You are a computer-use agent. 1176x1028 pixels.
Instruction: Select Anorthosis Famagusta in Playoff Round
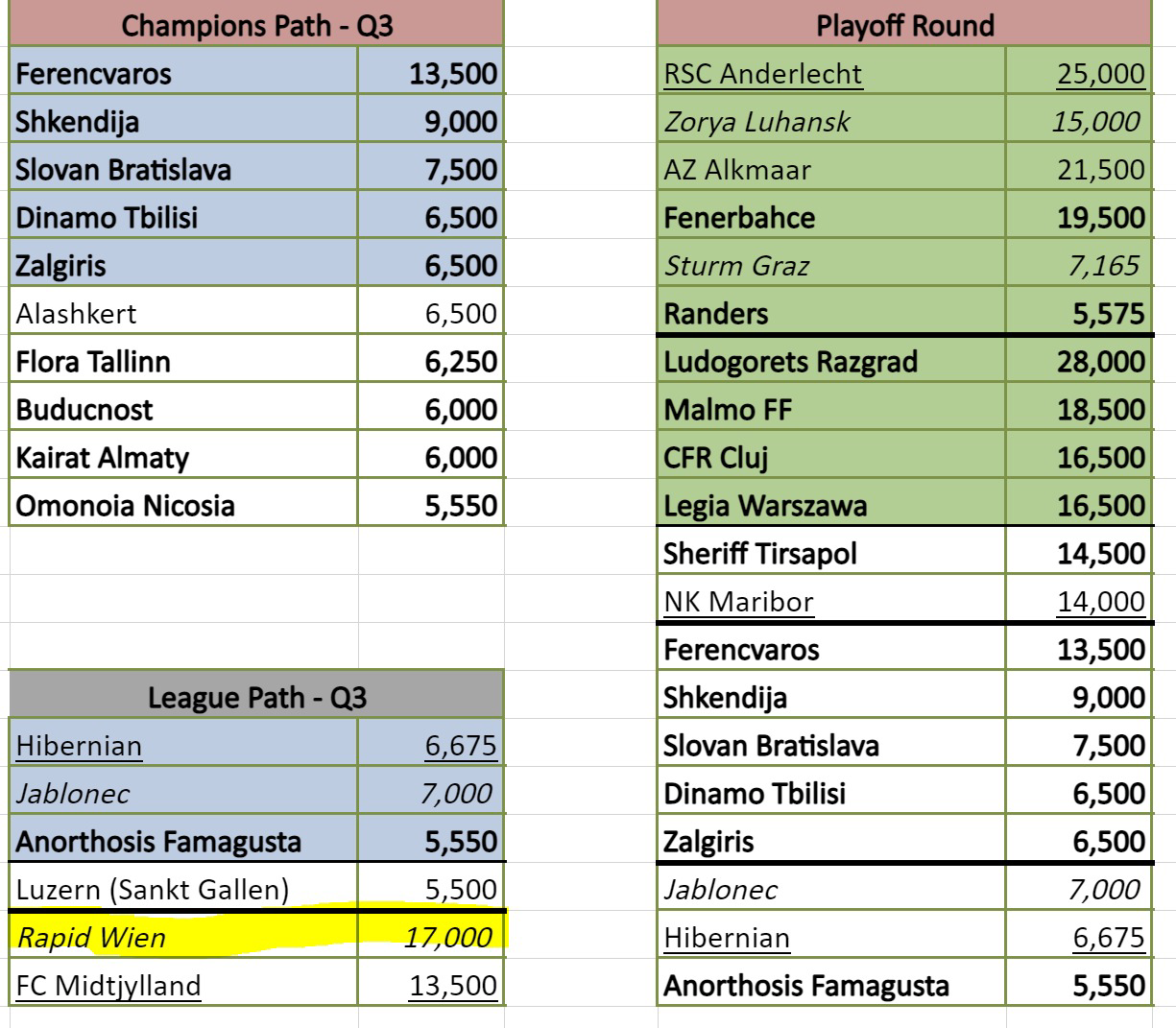pyautogui.click(x=832, y=985)
